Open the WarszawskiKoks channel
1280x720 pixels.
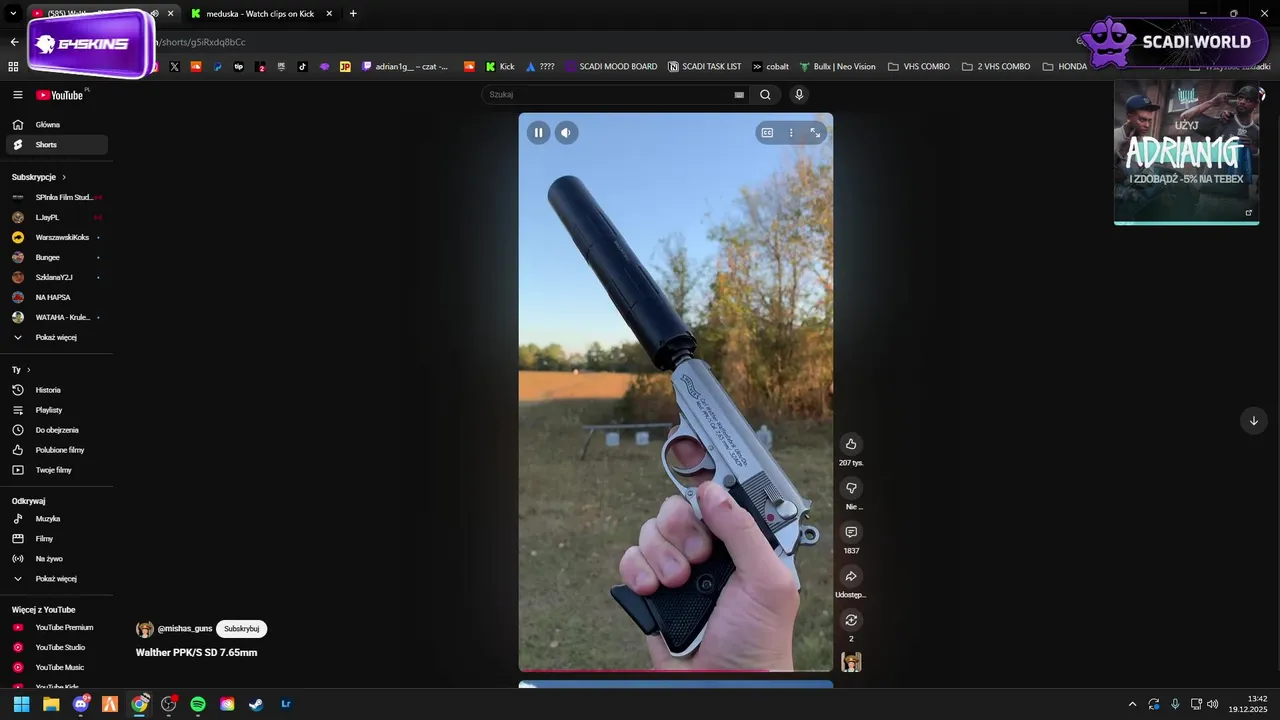[57, 237]
